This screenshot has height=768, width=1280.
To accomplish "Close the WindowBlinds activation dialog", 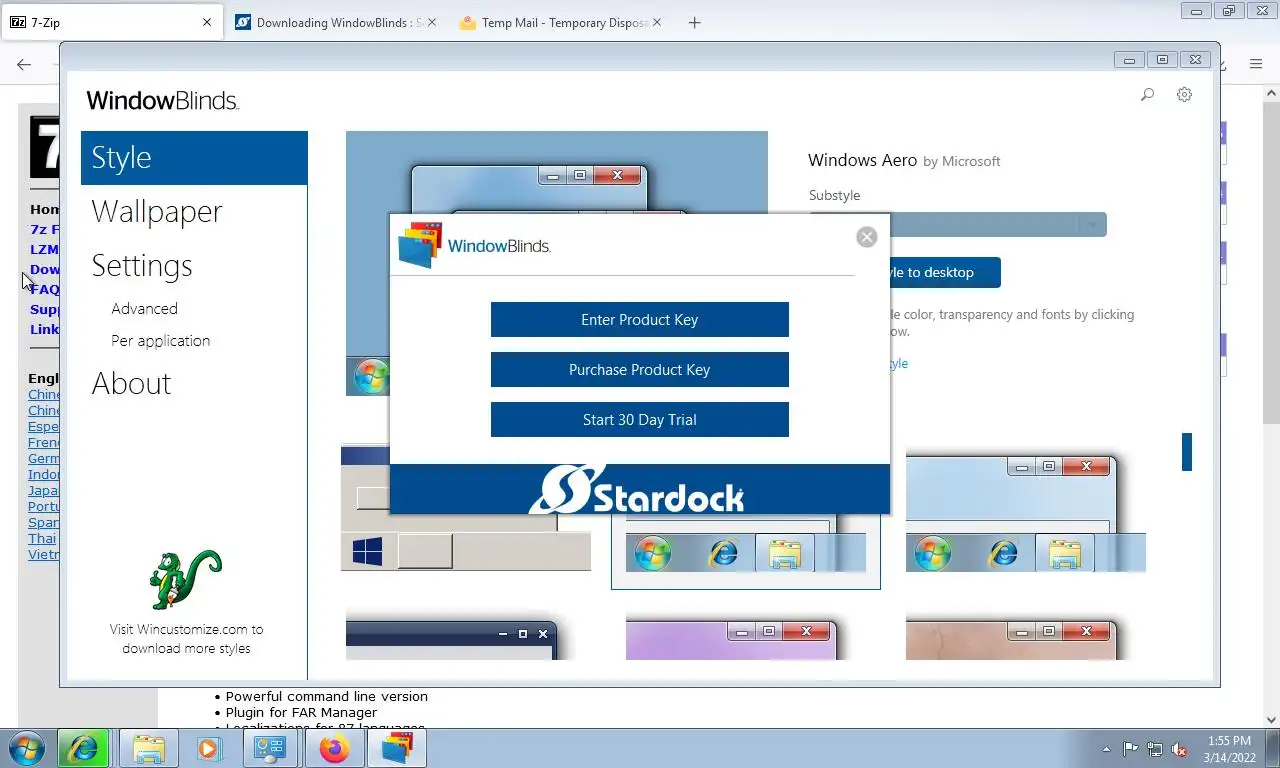I will pos(867,237).
